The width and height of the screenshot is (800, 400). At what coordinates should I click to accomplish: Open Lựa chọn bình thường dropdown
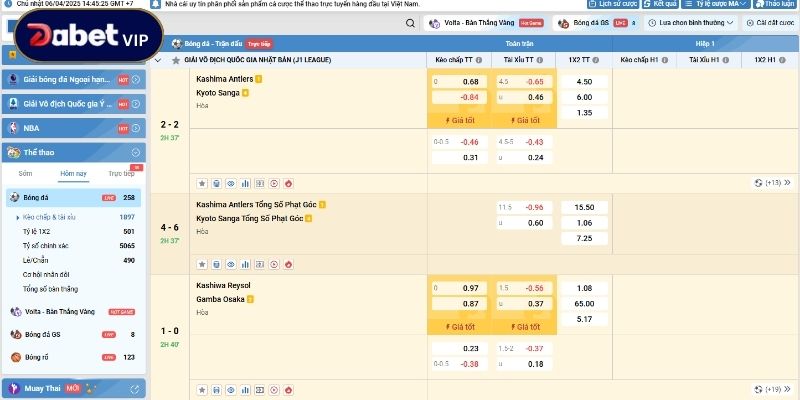(691, 23)
